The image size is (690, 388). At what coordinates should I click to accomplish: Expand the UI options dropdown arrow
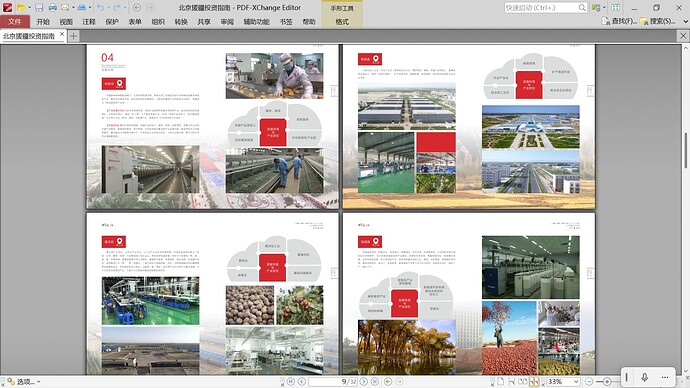(604, 7)
